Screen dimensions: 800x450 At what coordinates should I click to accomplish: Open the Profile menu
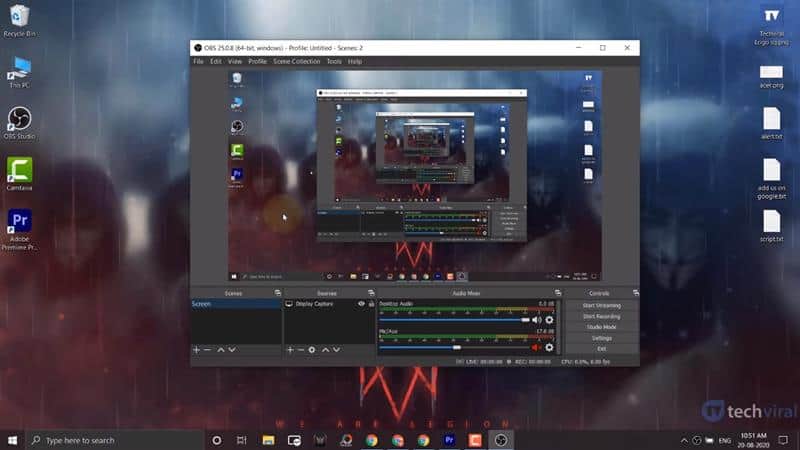coord(258,61)
